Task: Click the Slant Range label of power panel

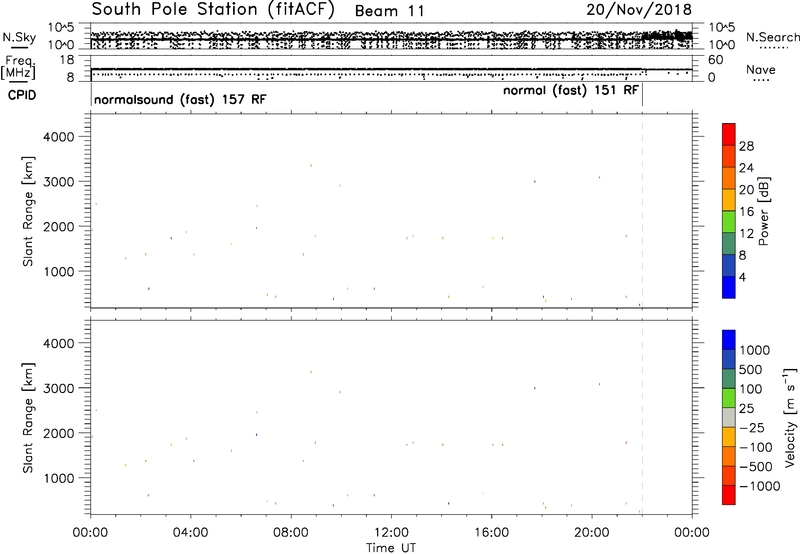Action: click(x=28, y=211)
